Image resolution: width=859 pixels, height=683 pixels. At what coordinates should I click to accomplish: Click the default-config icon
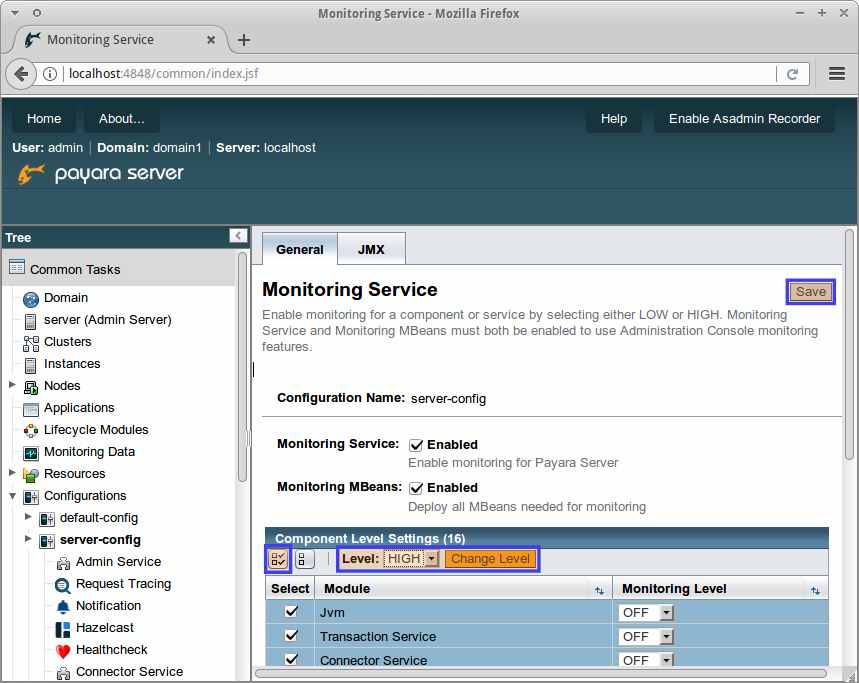tap(47, 519)
